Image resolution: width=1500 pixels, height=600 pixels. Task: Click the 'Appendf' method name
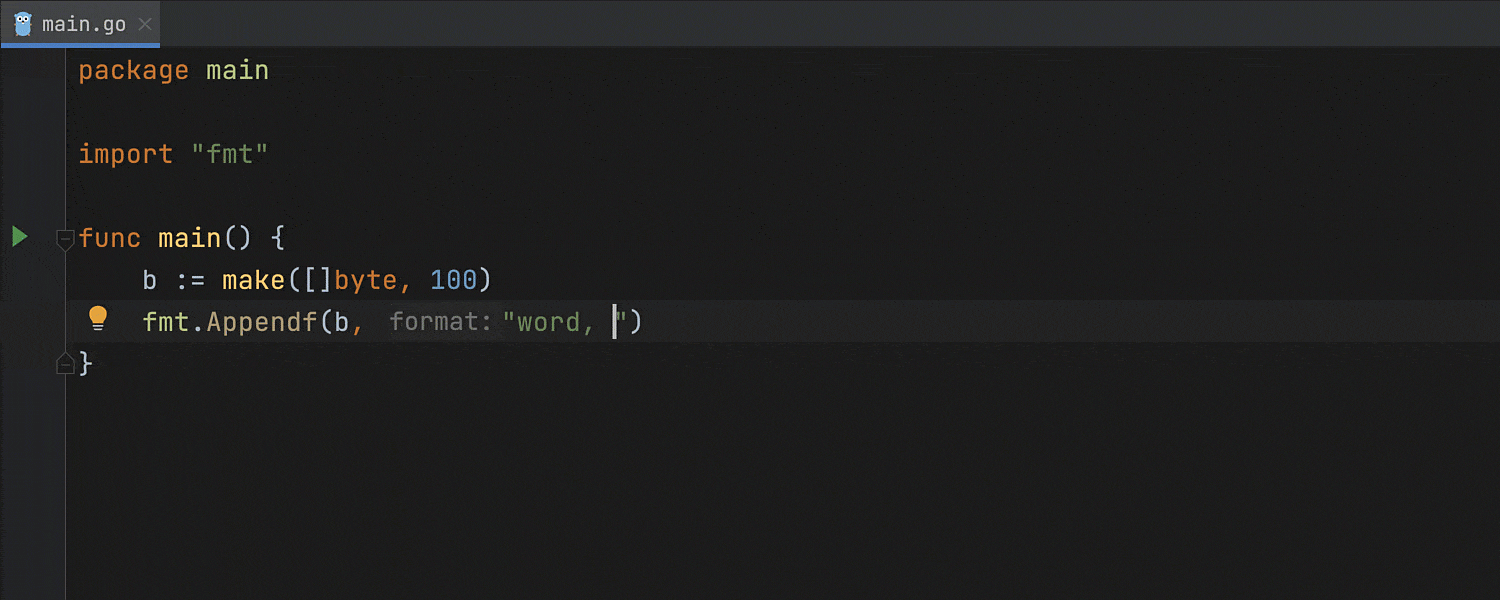(x=262, y=322)
